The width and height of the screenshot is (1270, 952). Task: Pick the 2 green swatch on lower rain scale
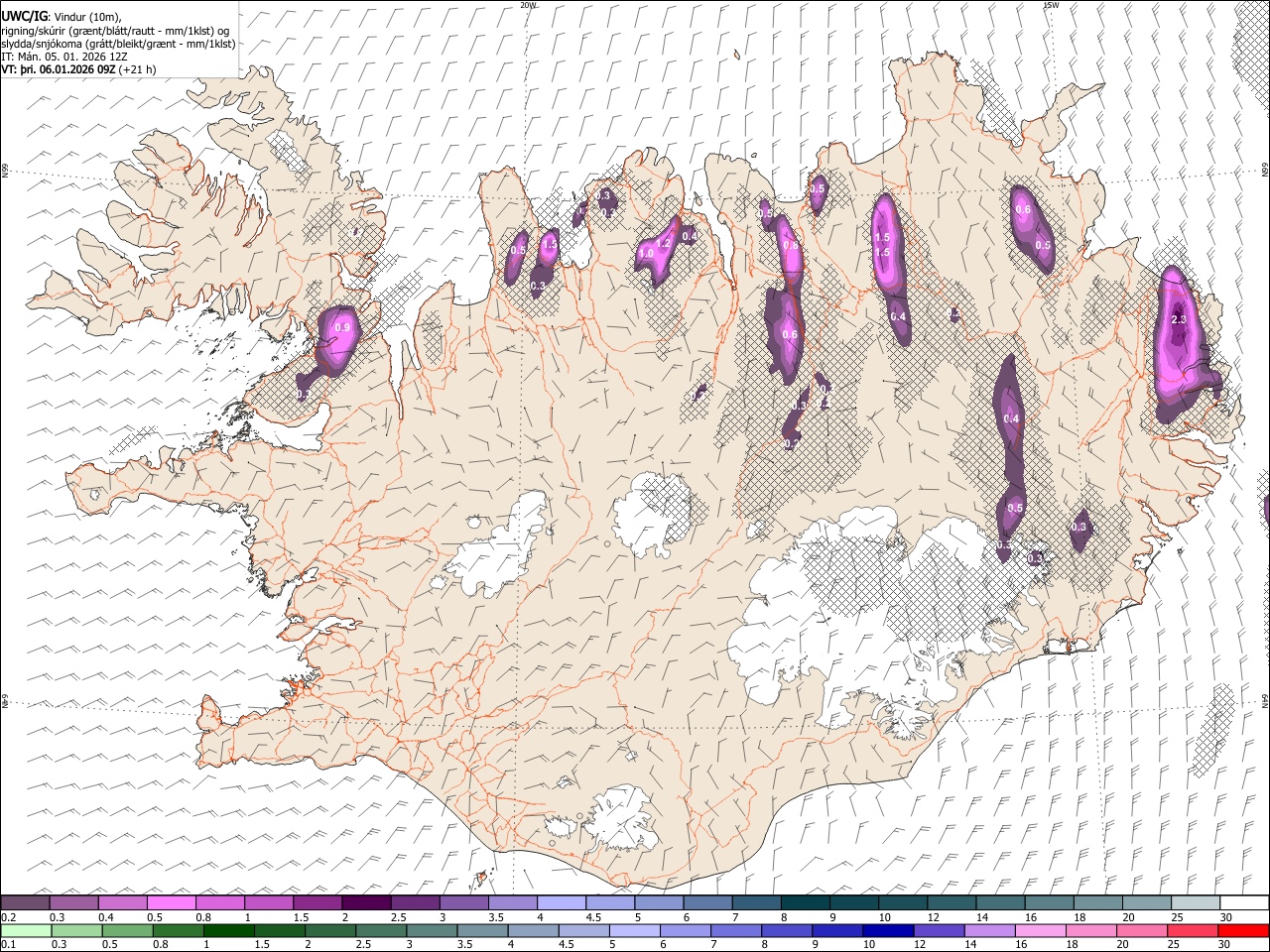(330, 930)
